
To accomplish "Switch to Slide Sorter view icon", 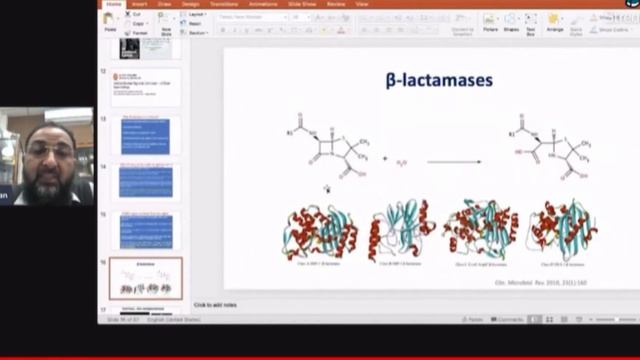I will [x=549, y=319].
